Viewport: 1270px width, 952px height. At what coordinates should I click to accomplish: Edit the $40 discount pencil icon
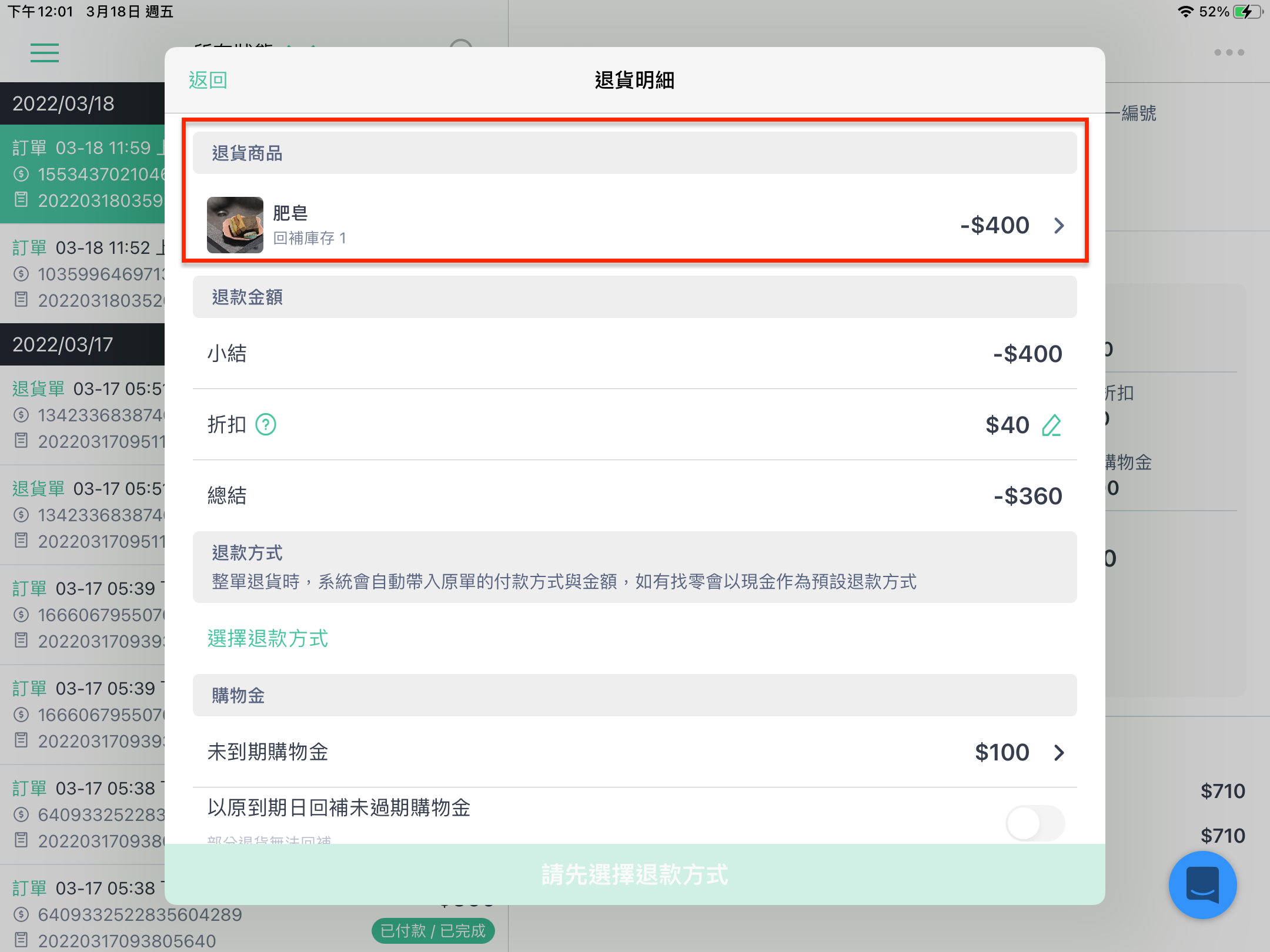point(1051,425)
